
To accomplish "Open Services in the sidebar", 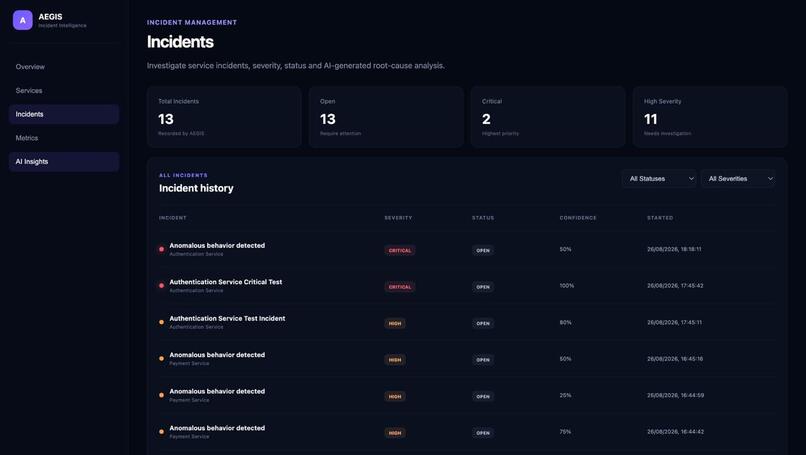I will pos(64,90).
